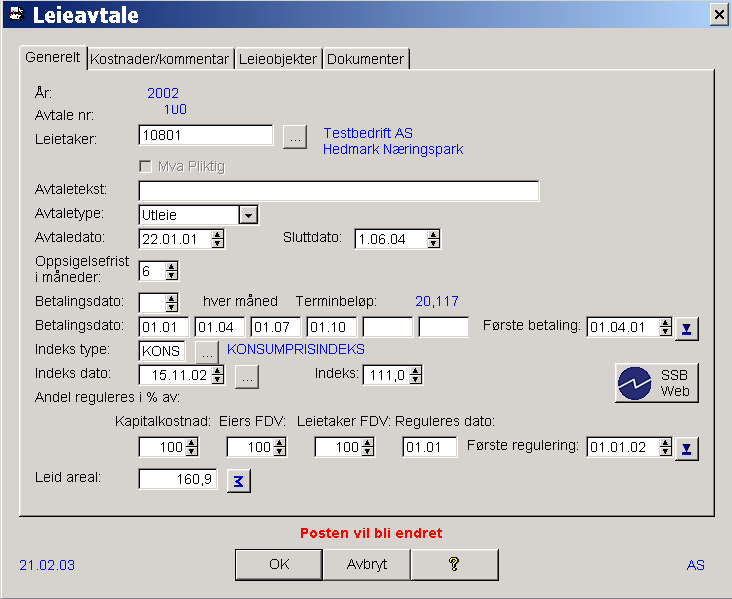The height and width of the screenshot is (599, 732).
Task: Expand the Avtaletype dropdown
Action: click(x=249, y=215)
